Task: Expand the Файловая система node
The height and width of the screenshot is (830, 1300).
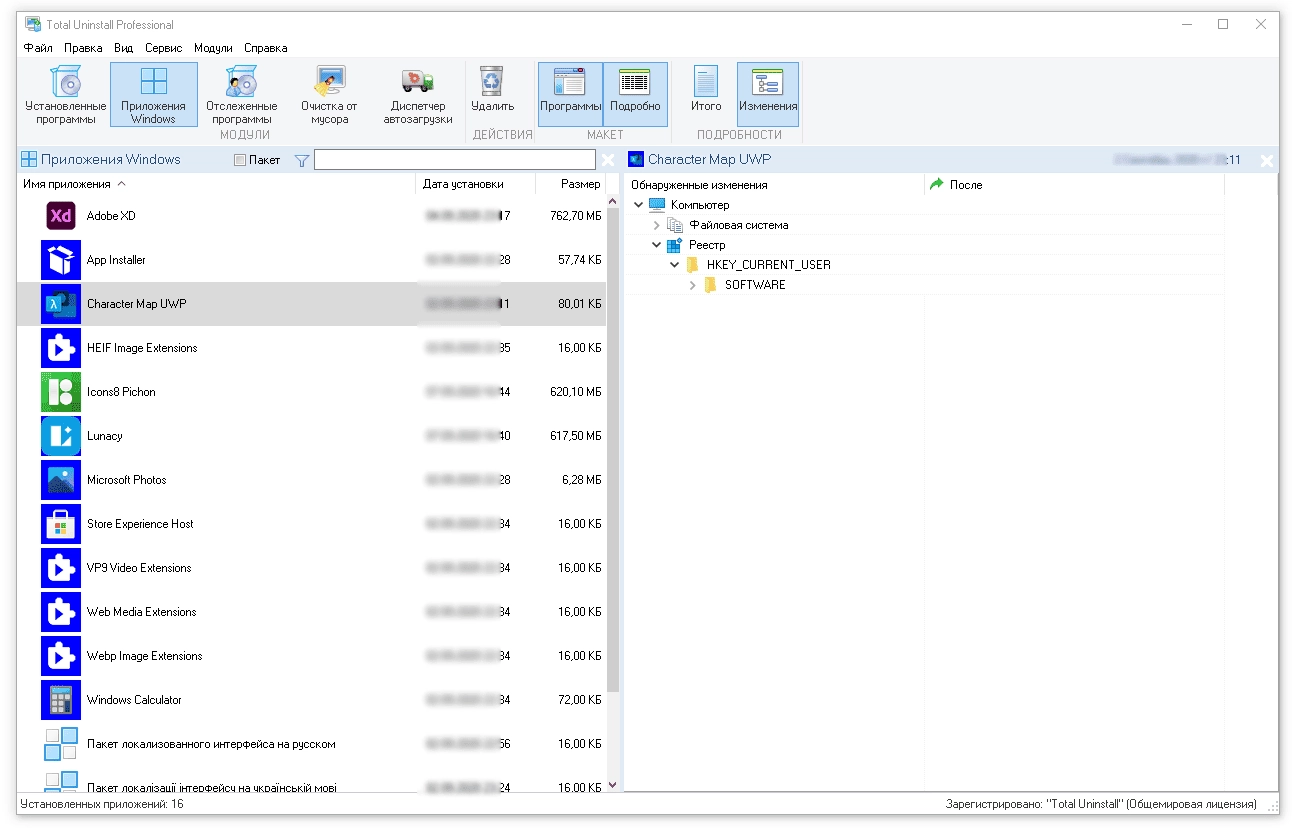Action: click(x=656, y=225)
